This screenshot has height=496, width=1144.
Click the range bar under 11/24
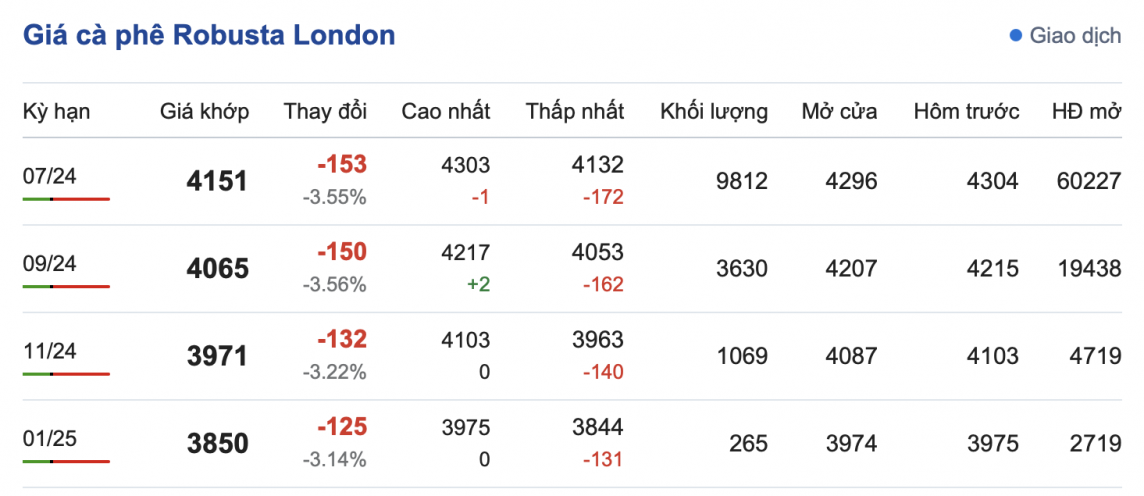pos(66,374)
